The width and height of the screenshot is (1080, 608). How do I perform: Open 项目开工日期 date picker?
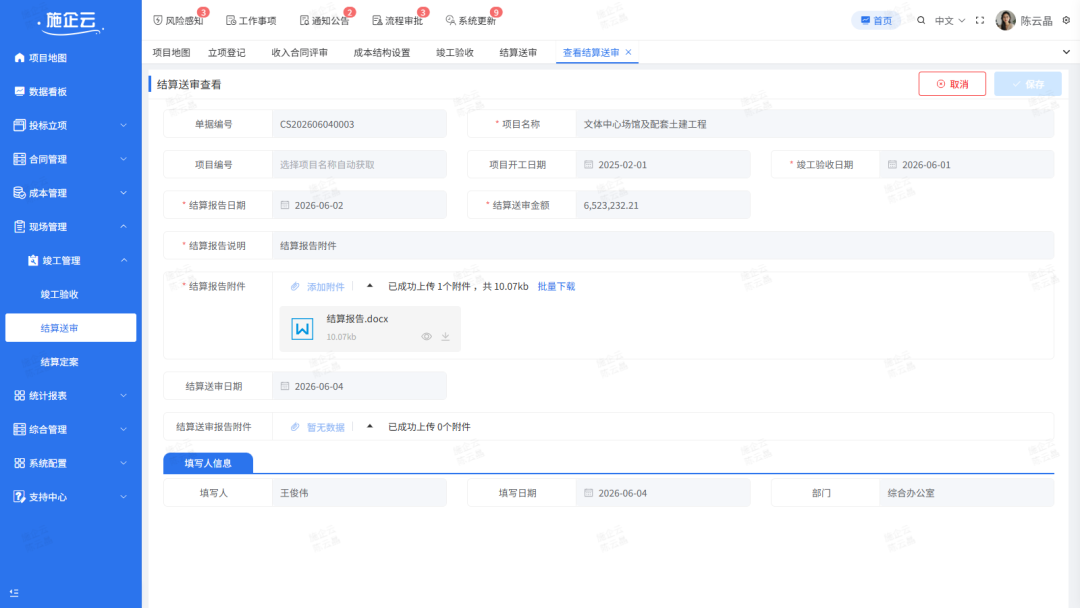point(663,165)
